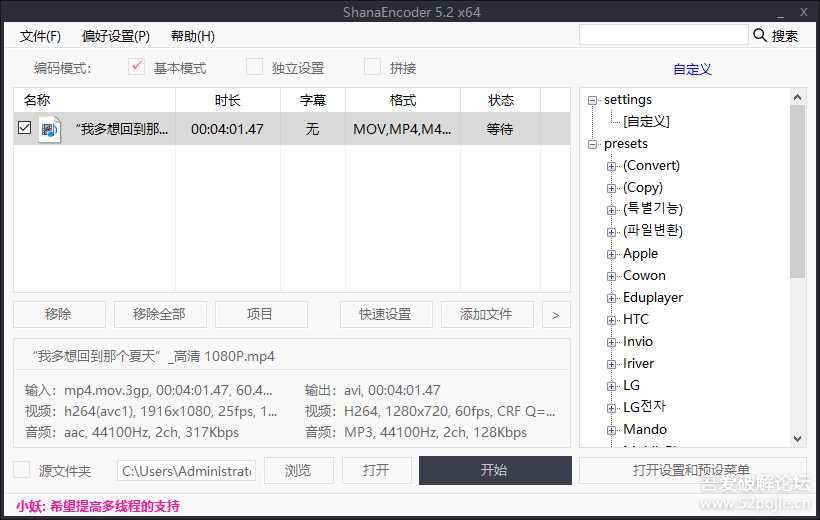Click the preset tree vertical scrollbar

(x=797, y=190)
